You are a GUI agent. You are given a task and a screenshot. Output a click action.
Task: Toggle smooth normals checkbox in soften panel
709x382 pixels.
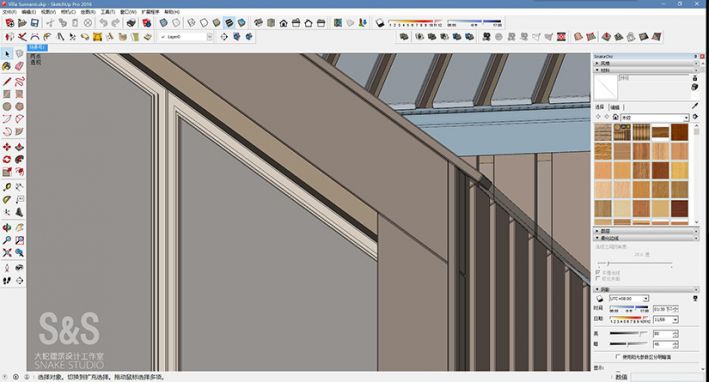598,273
